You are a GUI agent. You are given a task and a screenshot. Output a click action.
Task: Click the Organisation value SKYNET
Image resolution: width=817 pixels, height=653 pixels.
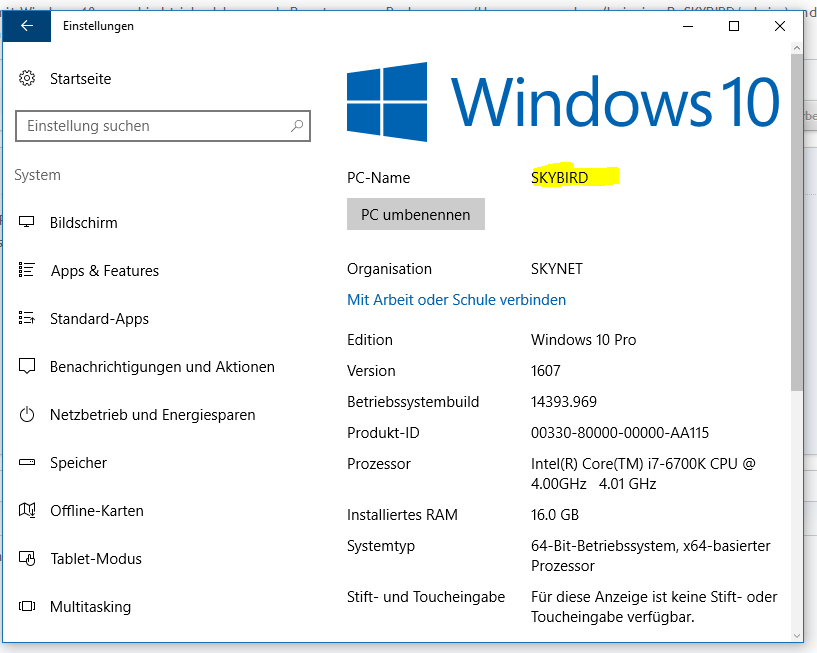(x=557, y=269)
